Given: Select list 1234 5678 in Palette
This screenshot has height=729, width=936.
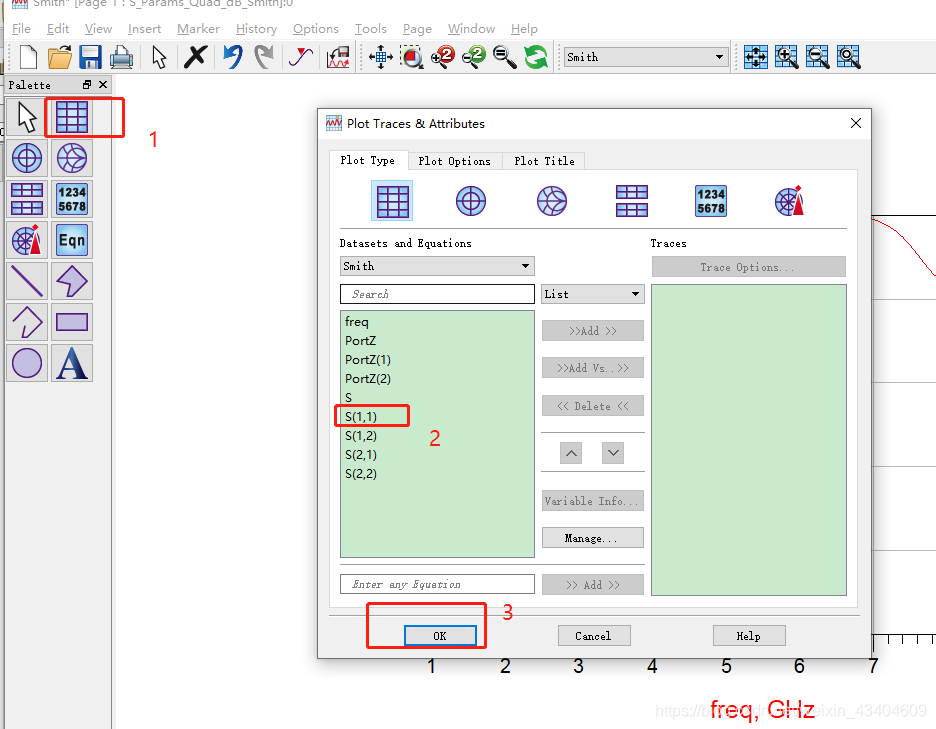Looking at the screenshot, I should click(x=72, y=199).
